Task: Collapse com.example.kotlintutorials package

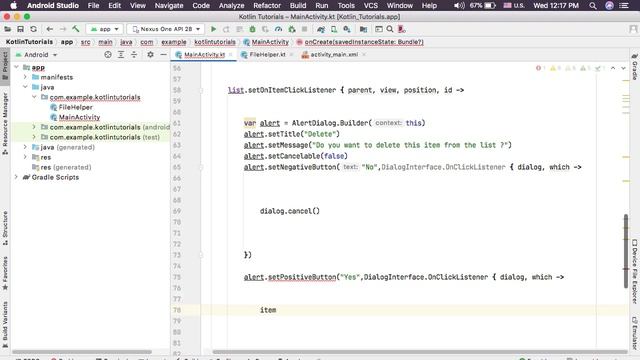Action: [x=34, y=97]
